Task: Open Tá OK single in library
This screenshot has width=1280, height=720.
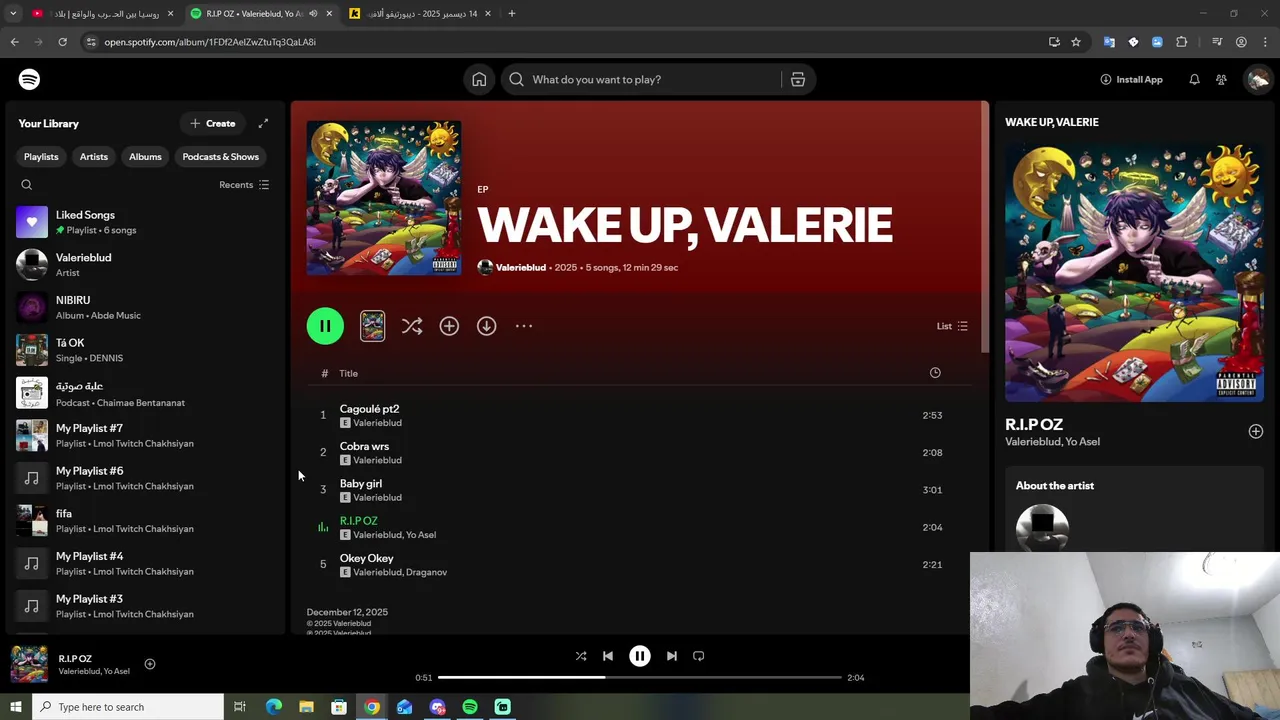Action: [x=145, y=350]
